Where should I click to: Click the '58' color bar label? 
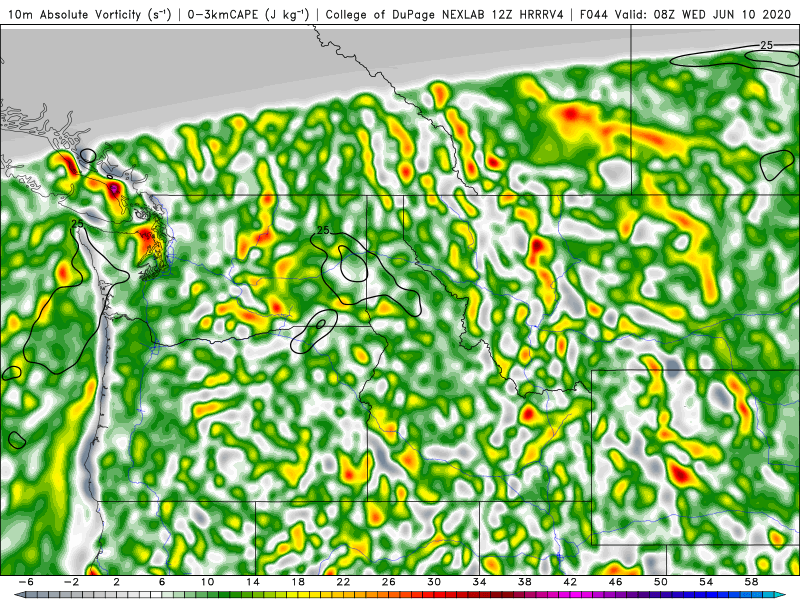tap(752, 582)
